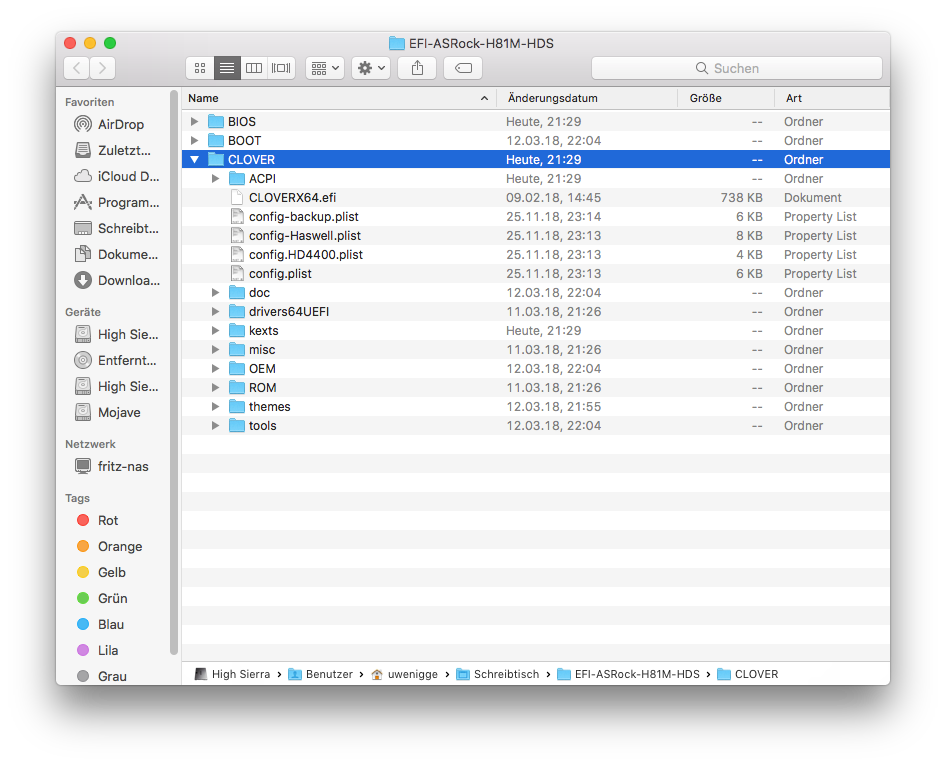Expand the kexts folder
Screen dimensions: 946x765
215,331
